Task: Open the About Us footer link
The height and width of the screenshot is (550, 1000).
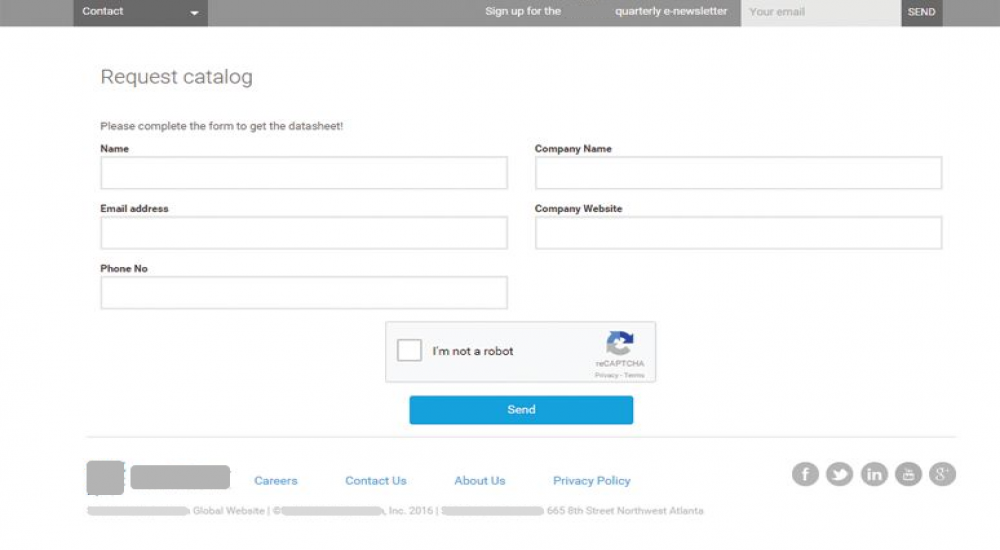Action: pyautogui.click(x=480, y=481)
